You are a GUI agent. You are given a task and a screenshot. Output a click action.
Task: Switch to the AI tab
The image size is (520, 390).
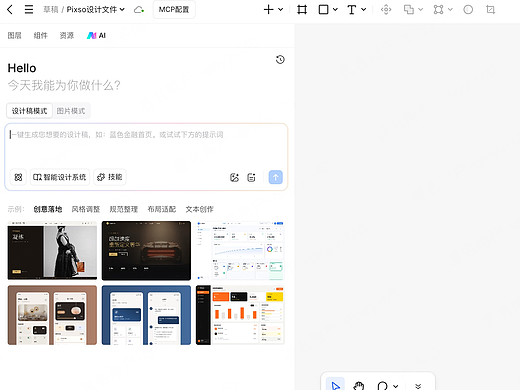[96, 35]
